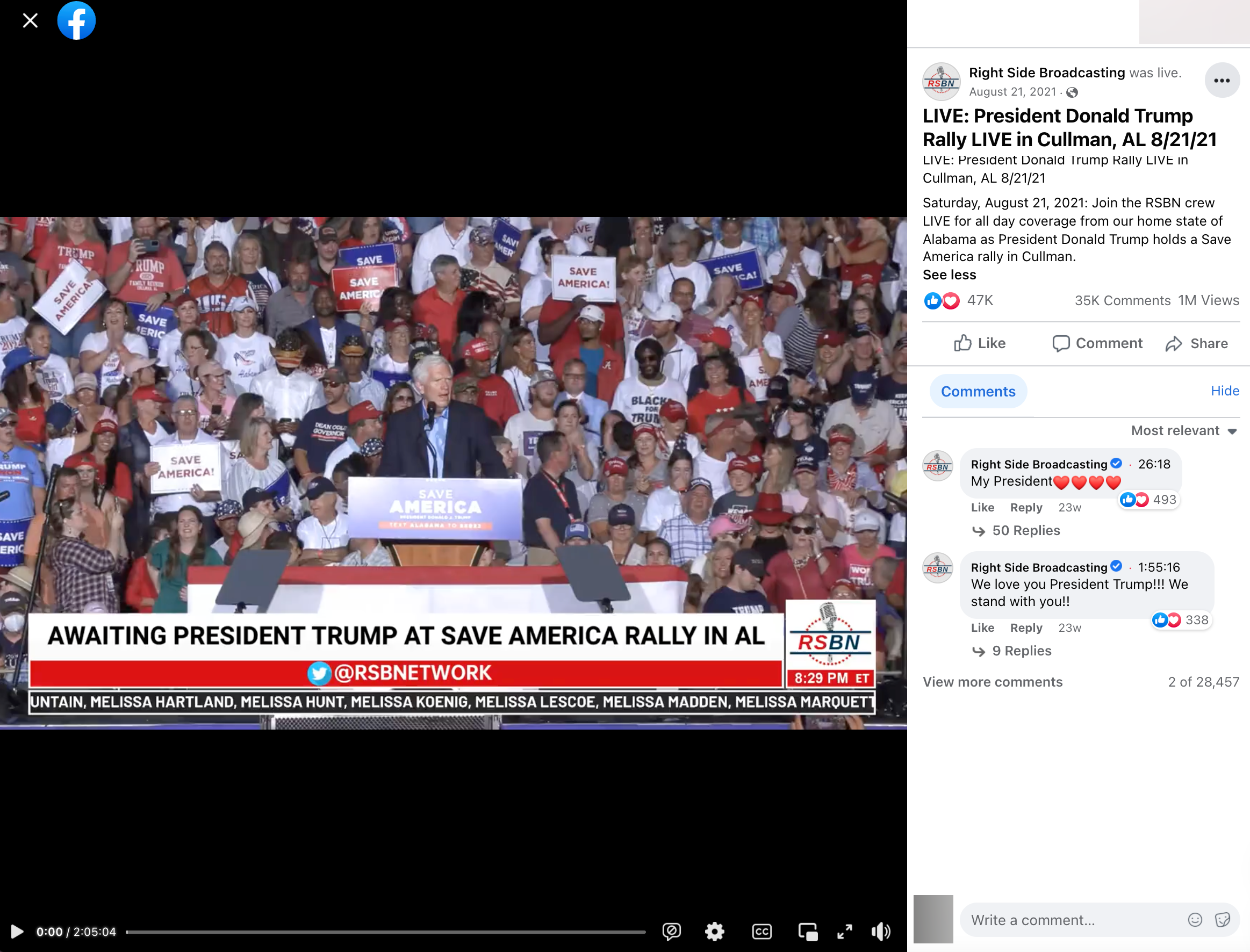Mute the video volume
1250x952 pixels.
tap(881, 931)
